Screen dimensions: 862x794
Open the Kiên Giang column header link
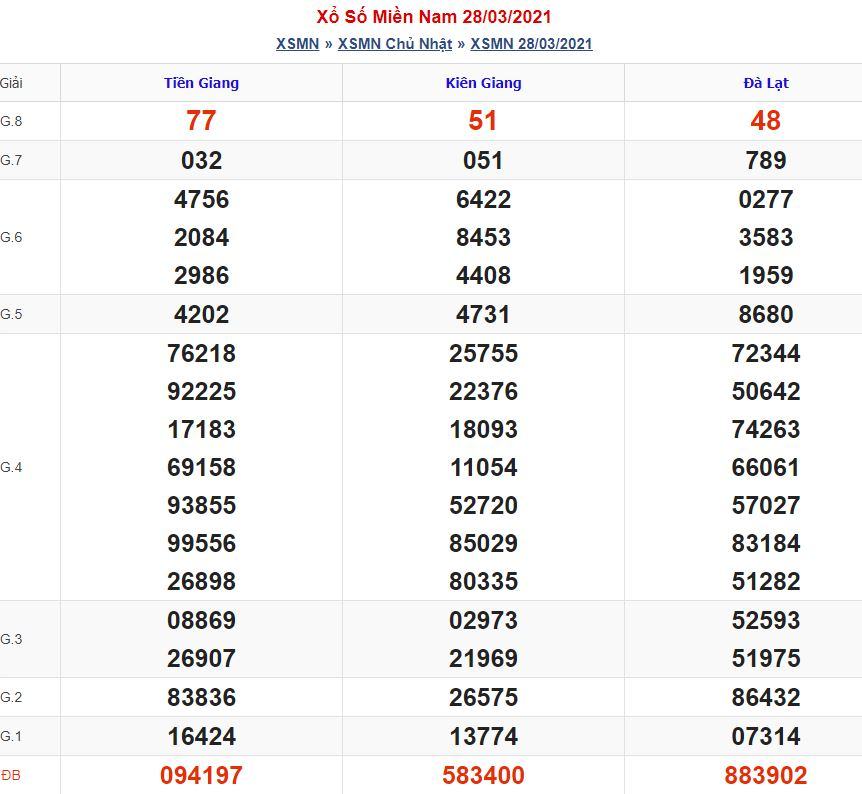point(484,83)
